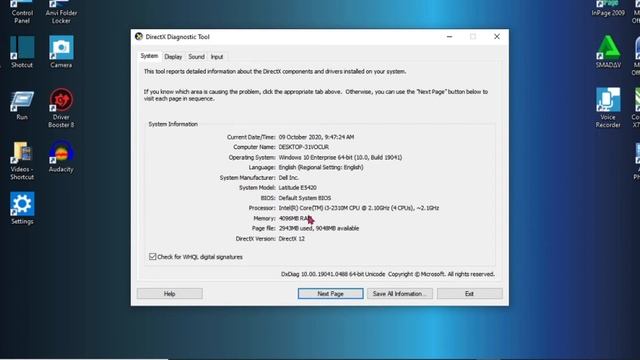The width and height of the screenshot is (640, 360).
Task: Switch to the Sound tab
Action: point(196,57)
